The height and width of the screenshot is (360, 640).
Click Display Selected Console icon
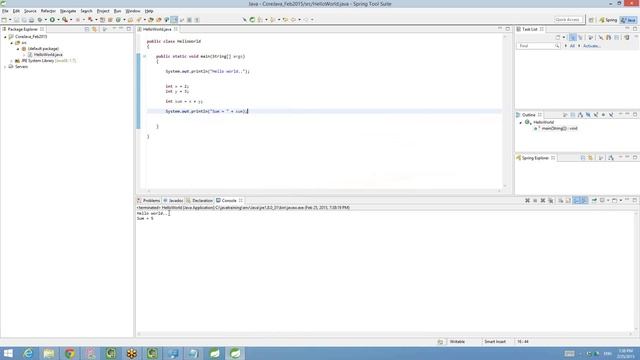(602, 200)
